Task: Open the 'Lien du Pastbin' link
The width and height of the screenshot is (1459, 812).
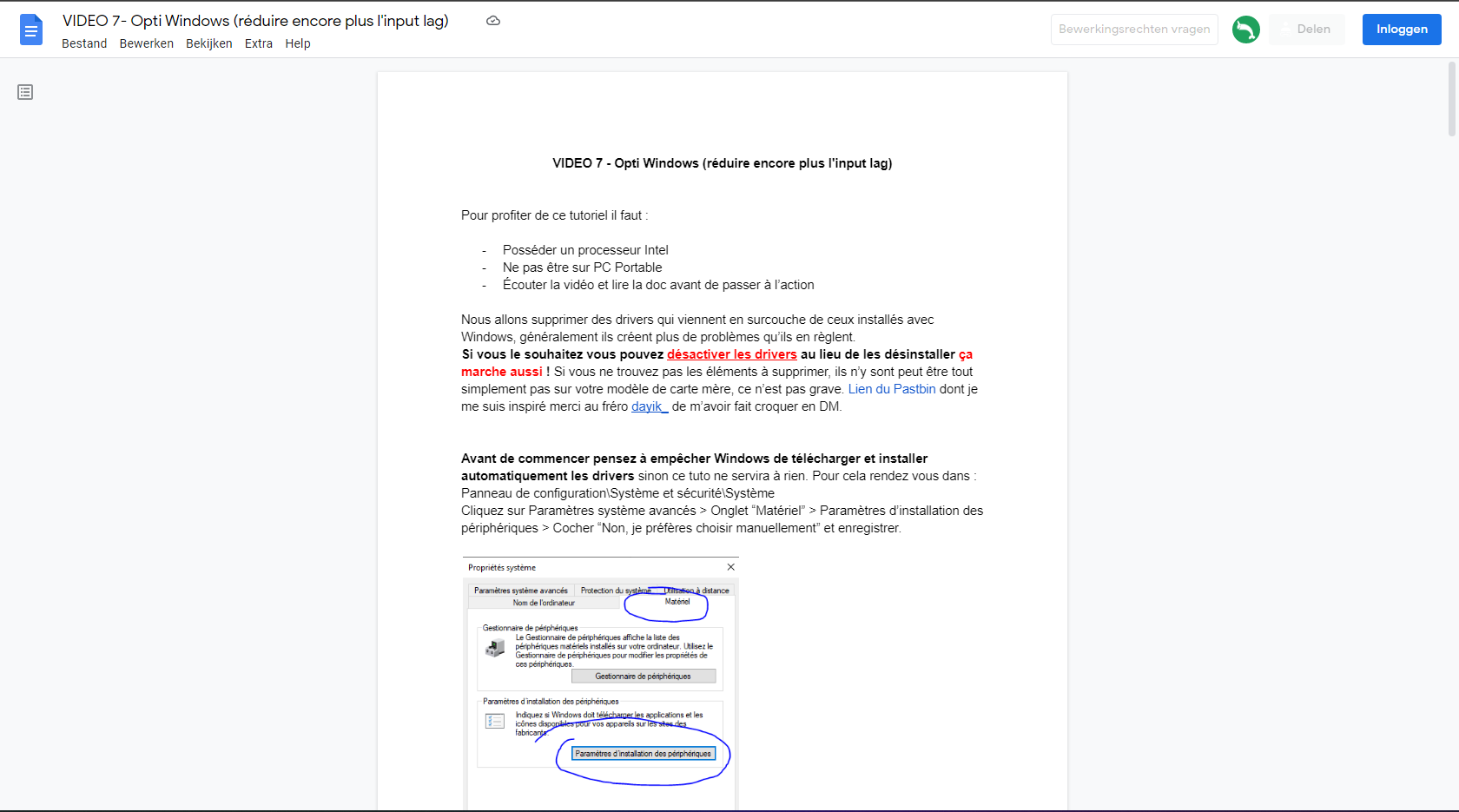Action: (891, 388)
